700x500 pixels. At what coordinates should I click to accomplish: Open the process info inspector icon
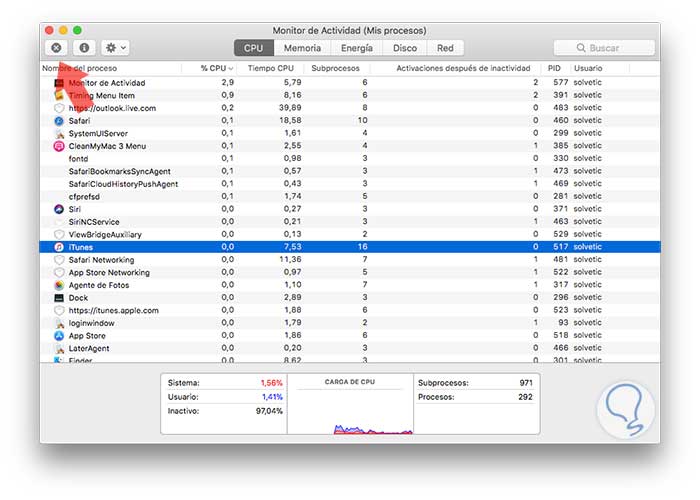click(x=84, y=48)
